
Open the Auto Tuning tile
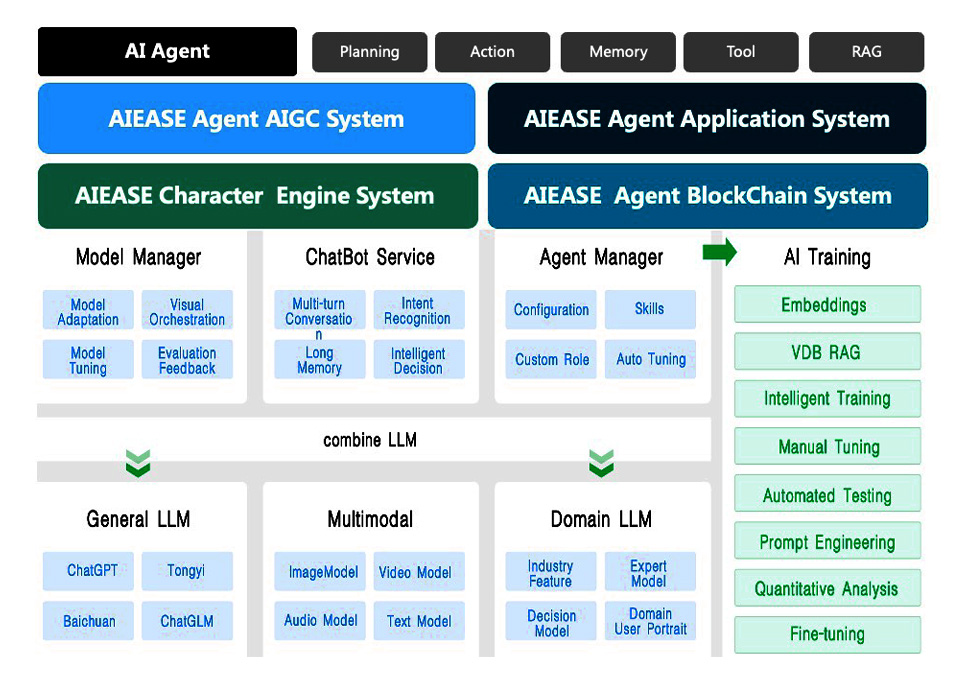coord(650,359)
